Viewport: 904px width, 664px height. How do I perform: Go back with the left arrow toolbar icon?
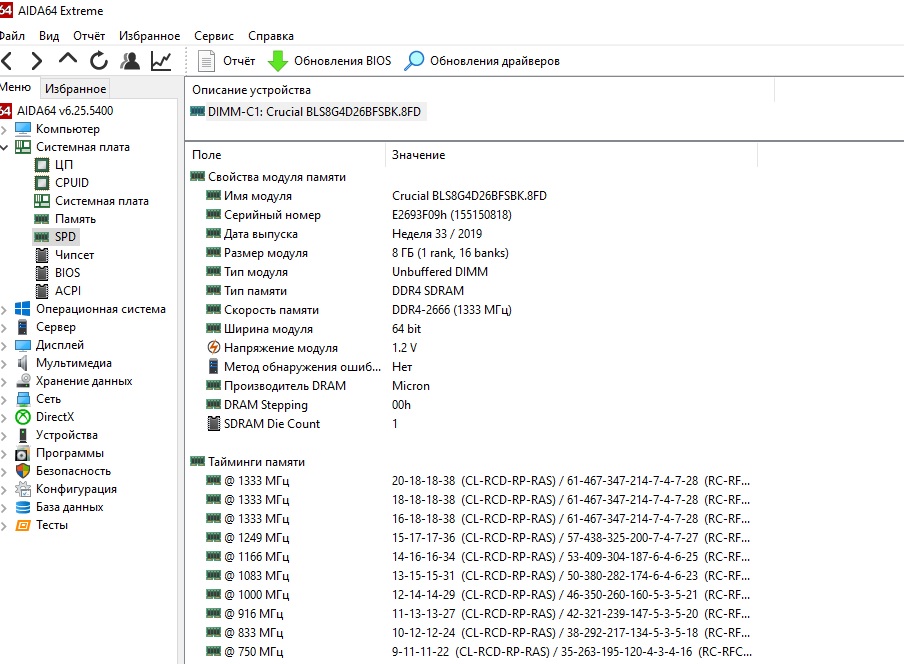click(x=6, y=61)
